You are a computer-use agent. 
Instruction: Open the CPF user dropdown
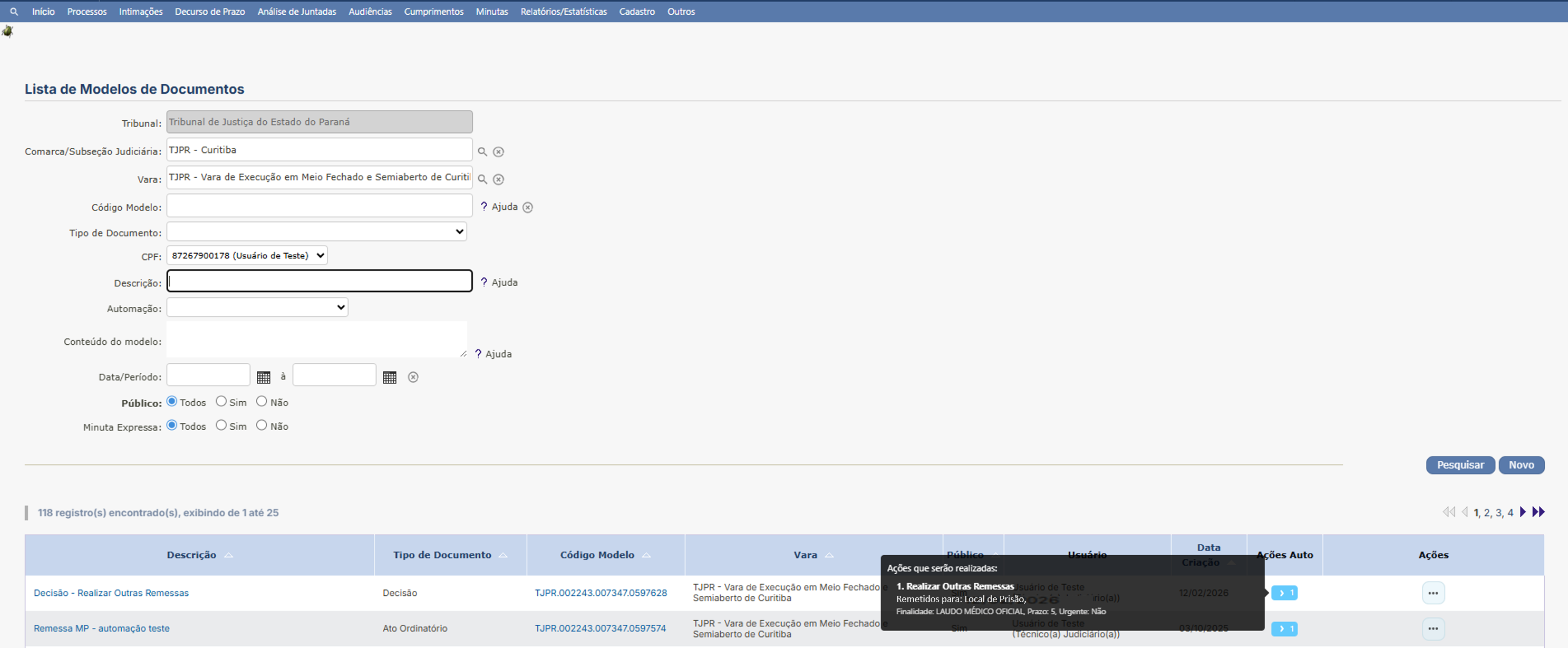pyautogui.click(x=247, y=256)
